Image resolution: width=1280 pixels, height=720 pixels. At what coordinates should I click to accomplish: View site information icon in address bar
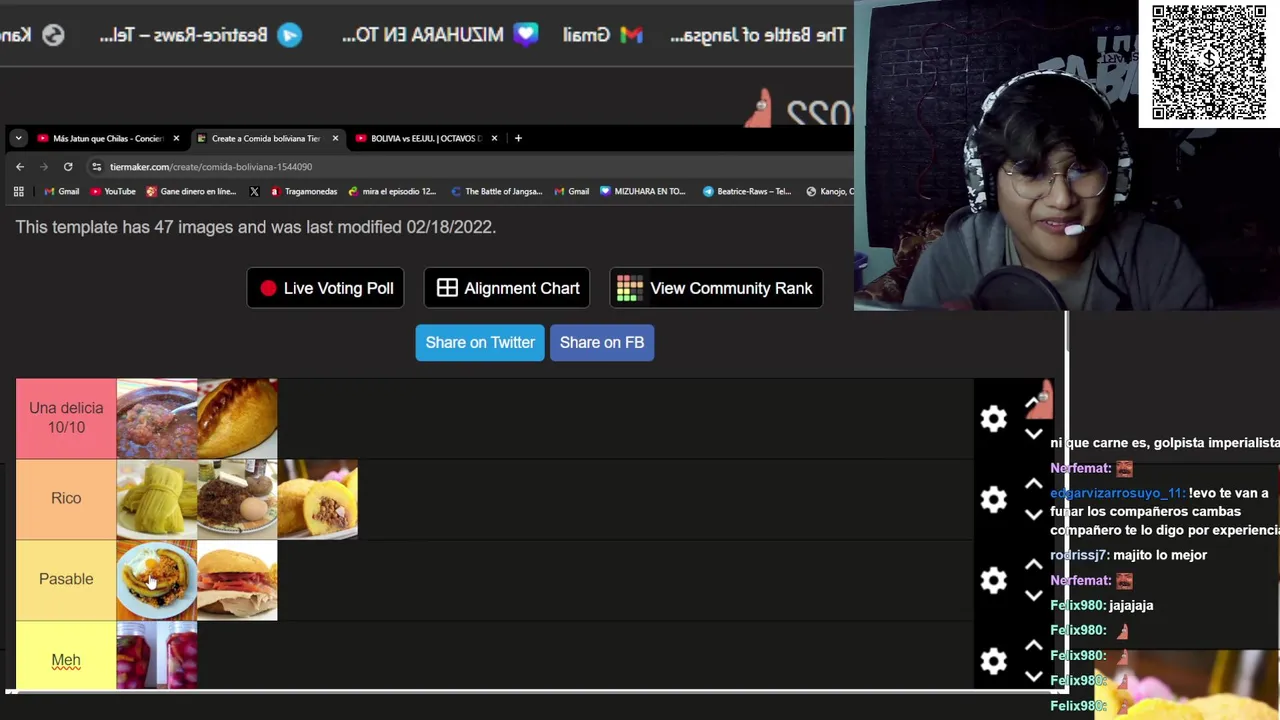click(x=97, y=167)
